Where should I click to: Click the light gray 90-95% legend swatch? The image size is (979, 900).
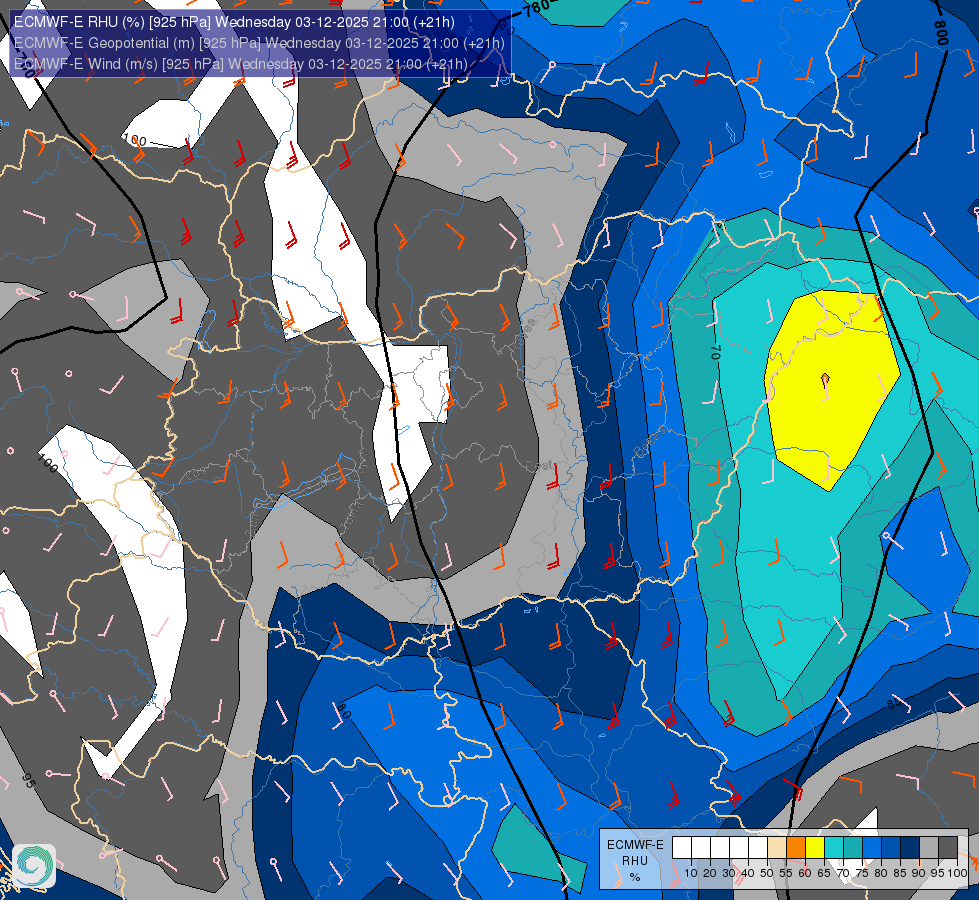(929, 848)
